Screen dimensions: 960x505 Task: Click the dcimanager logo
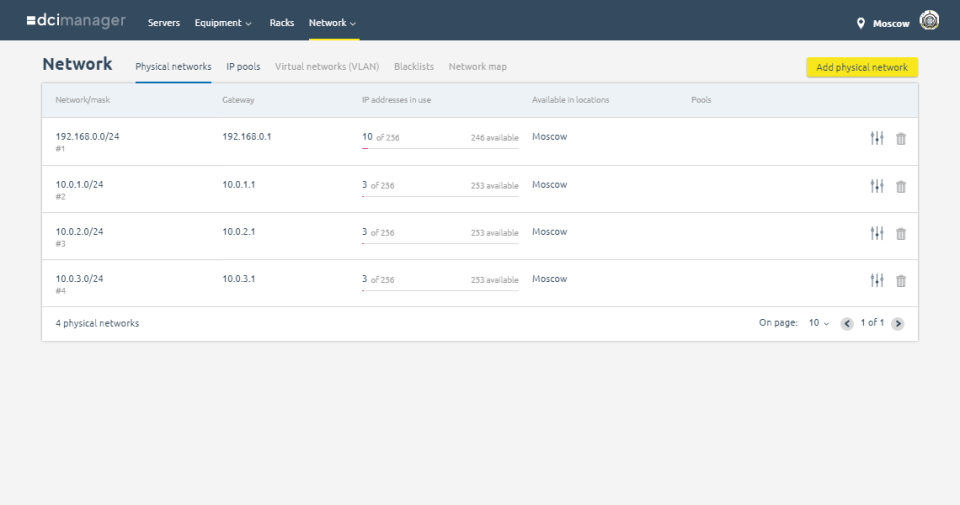(76, 21)
